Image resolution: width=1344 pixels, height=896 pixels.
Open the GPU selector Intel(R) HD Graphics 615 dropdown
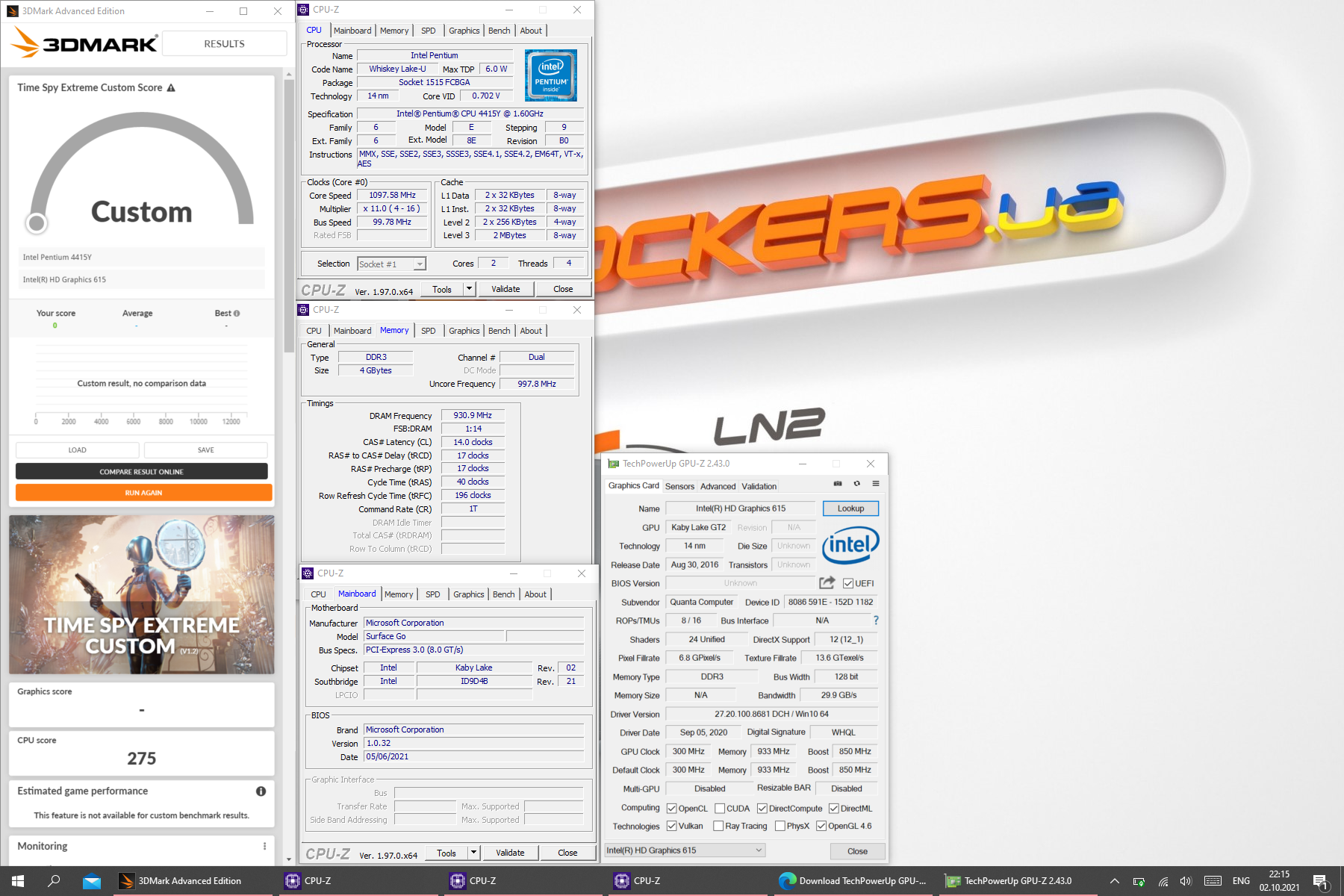(x=685, y=850)
